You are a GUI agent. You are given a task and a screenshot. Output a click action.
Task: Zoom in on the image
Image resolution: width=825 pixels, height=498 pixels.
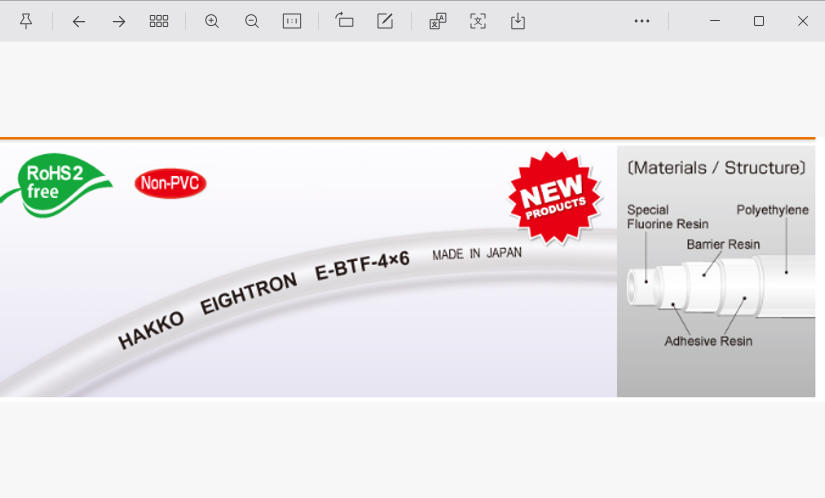point(212,21)
